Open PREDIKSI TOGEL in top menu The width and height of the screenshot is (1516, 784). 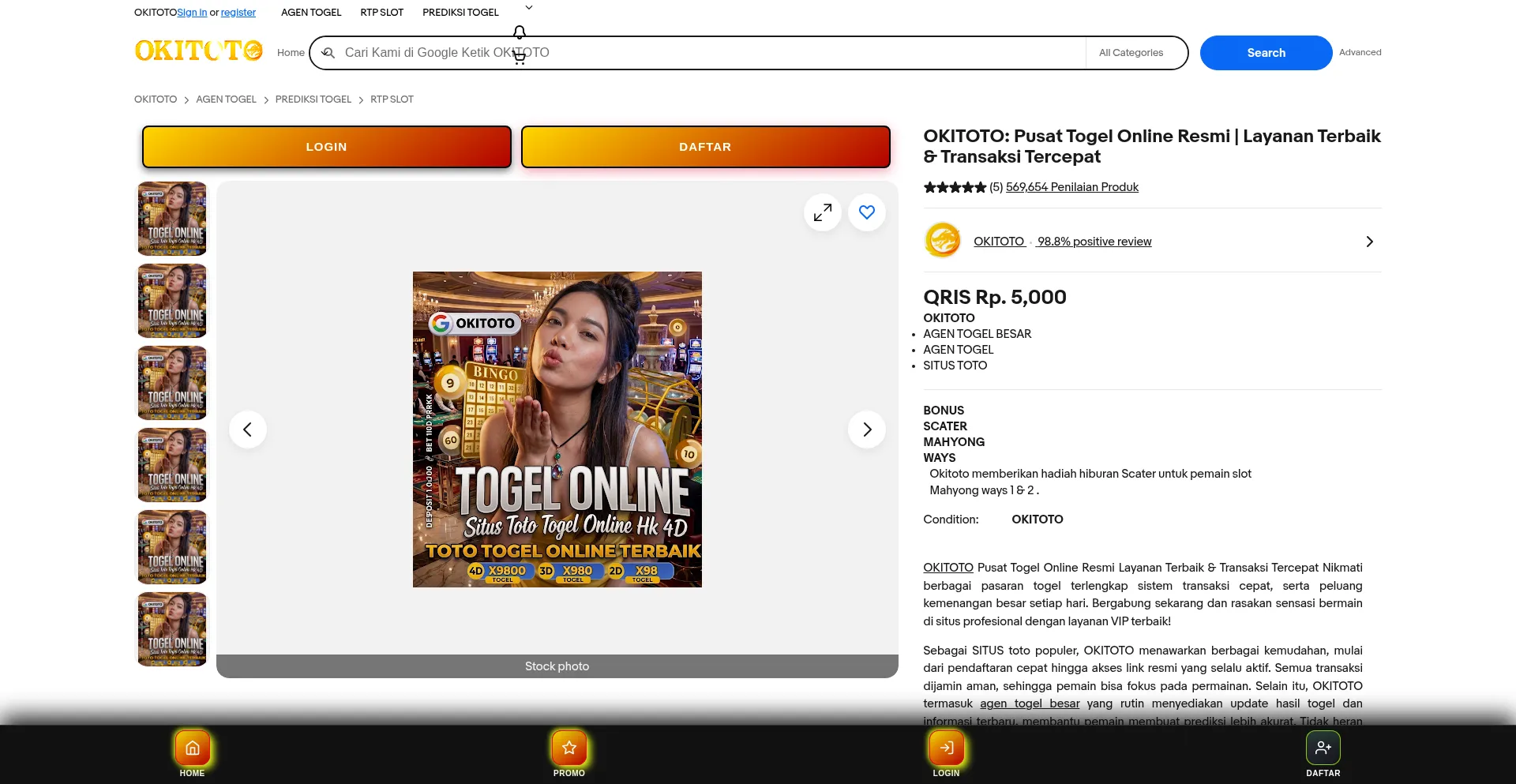461,13
